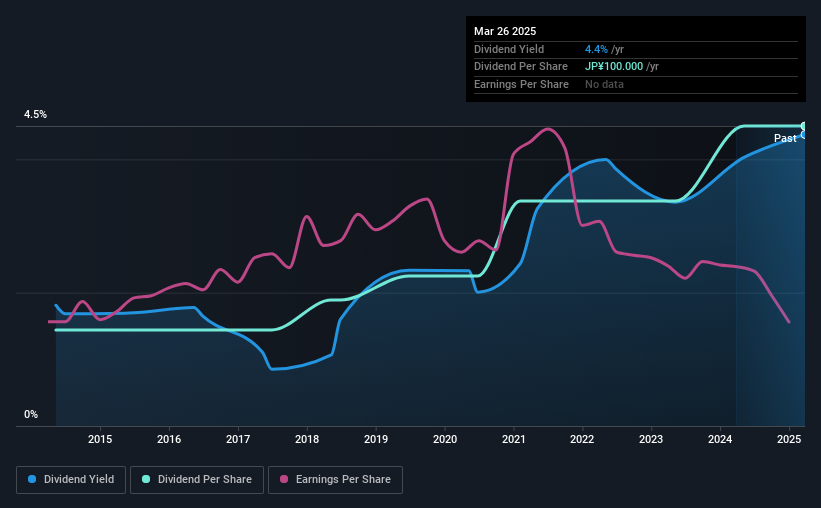Screen dimensions: 821x508
Task: Click the teal Dividend Per Share legend dot
Action: (146, 479)
